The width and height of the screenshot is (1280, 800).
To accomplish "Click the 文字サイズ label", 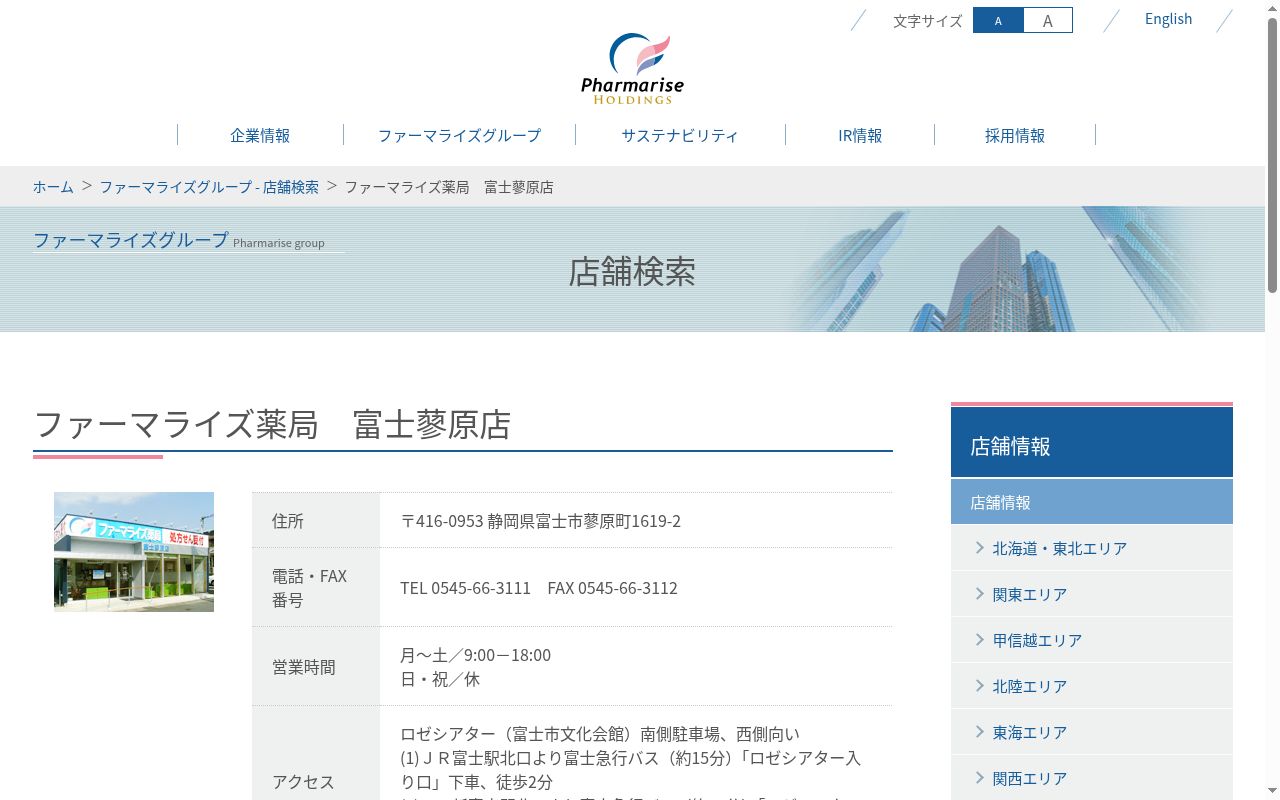I will coord(928,20).
